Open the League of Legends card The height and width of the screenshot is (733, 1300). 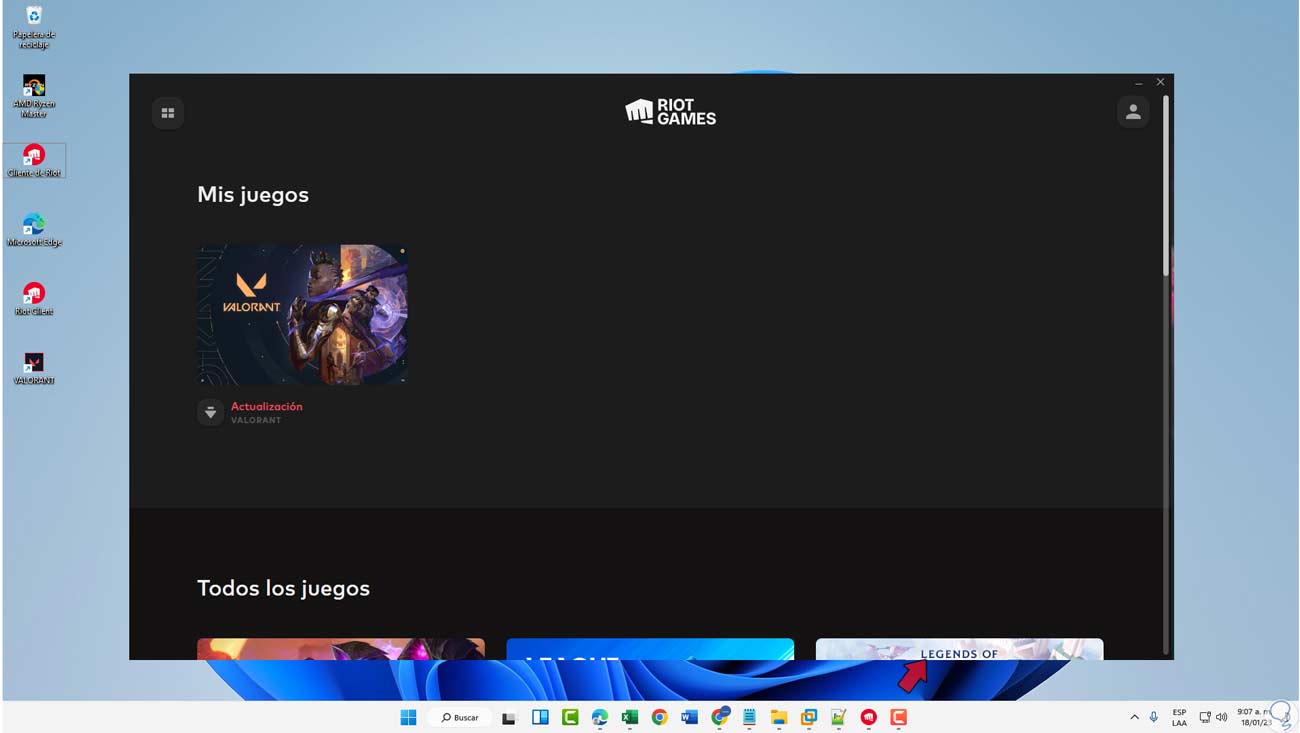point(650,649)
